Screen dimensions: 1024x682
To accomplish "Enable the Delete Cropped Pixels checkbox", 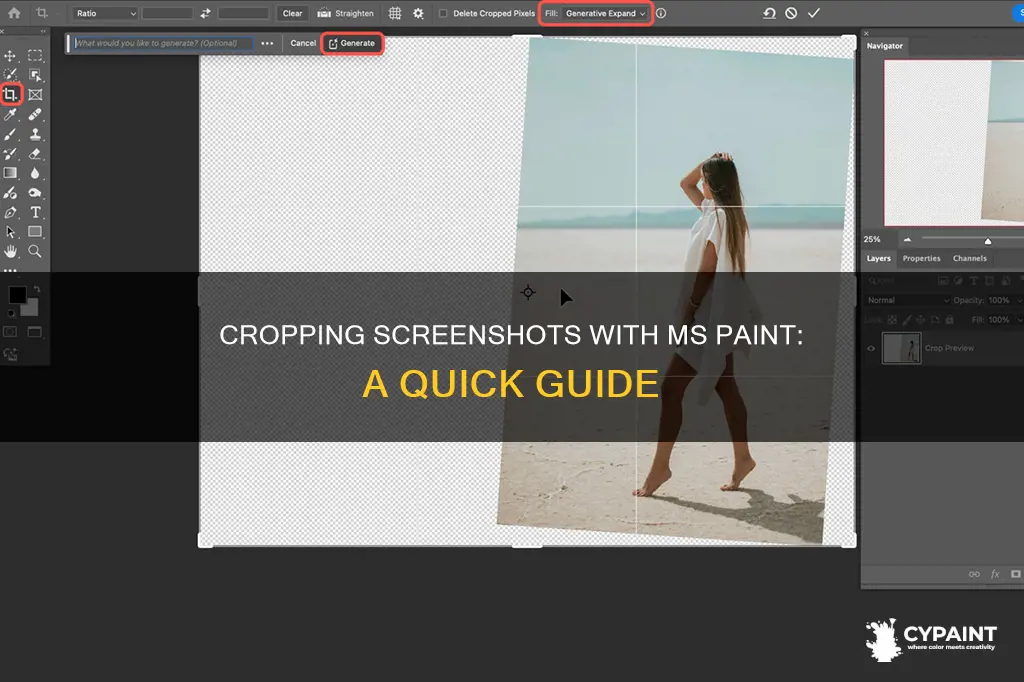I will pyautogui.click(x=443, y=13).
